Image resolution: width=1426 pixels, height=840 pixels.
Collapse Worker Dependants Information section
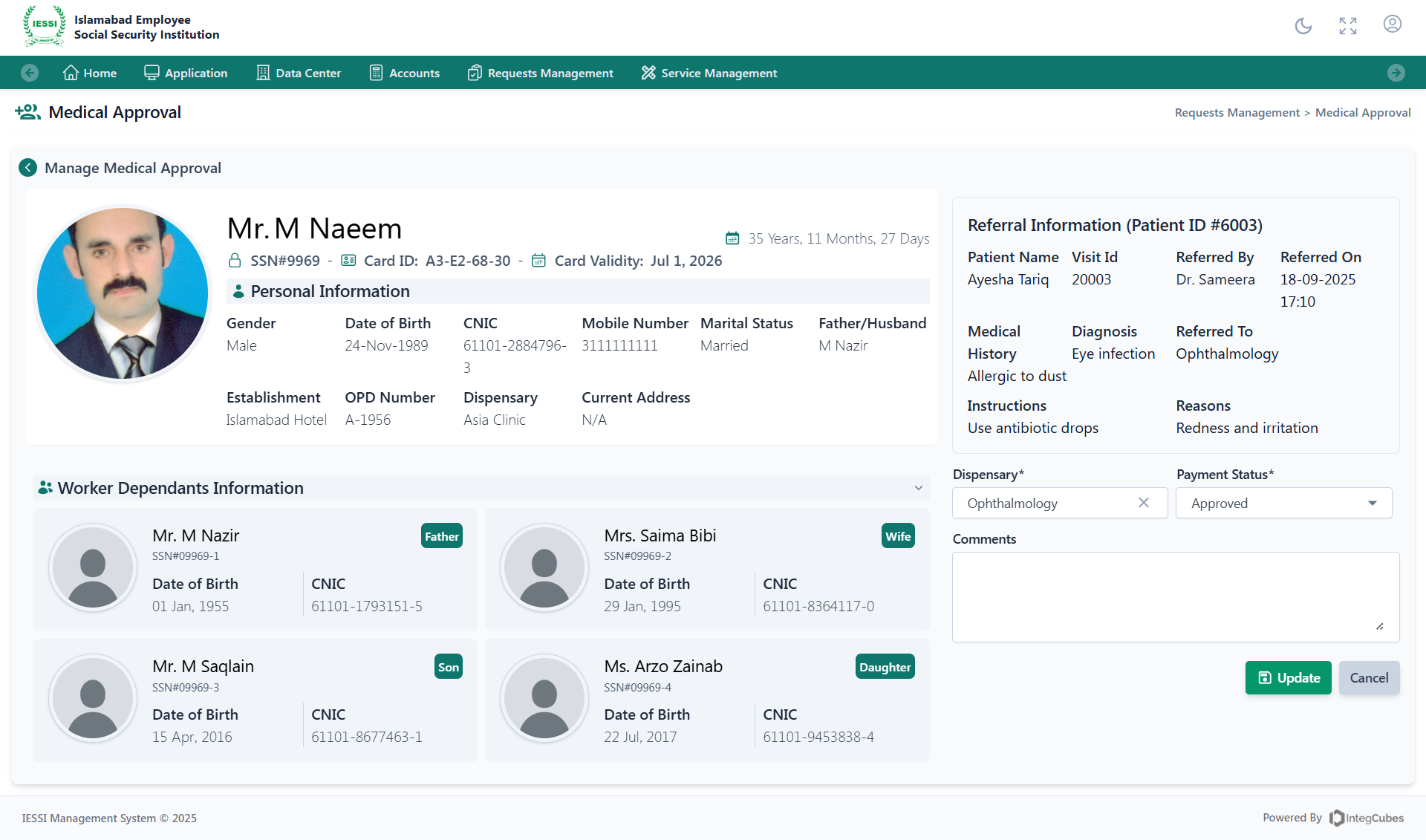(919, 488)
